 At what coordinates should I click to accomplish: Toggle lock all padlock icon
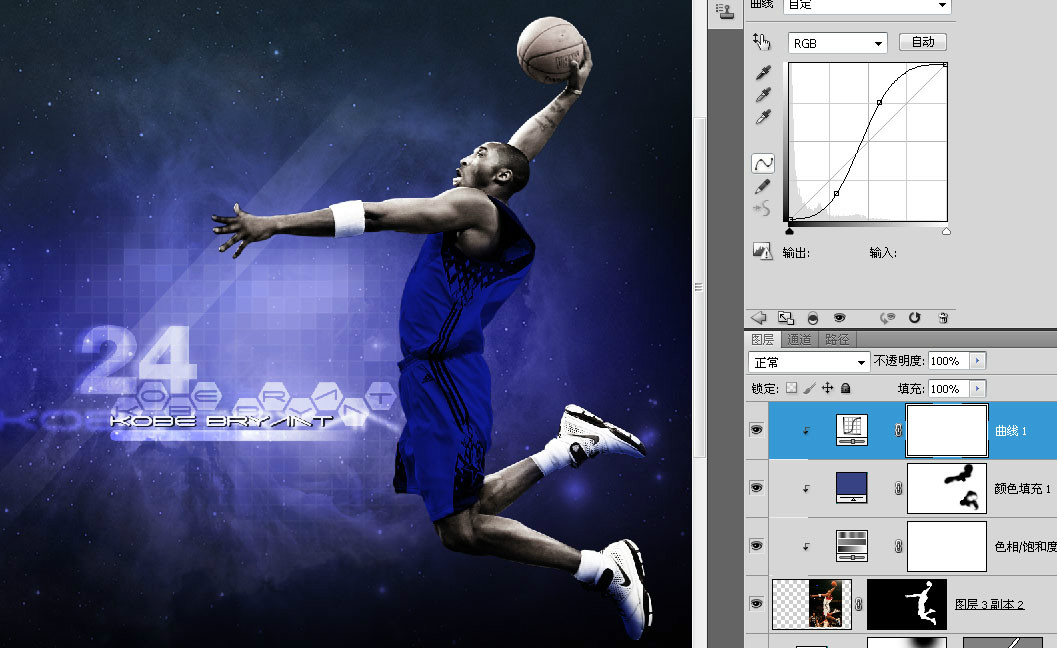(x=845, y=388)
